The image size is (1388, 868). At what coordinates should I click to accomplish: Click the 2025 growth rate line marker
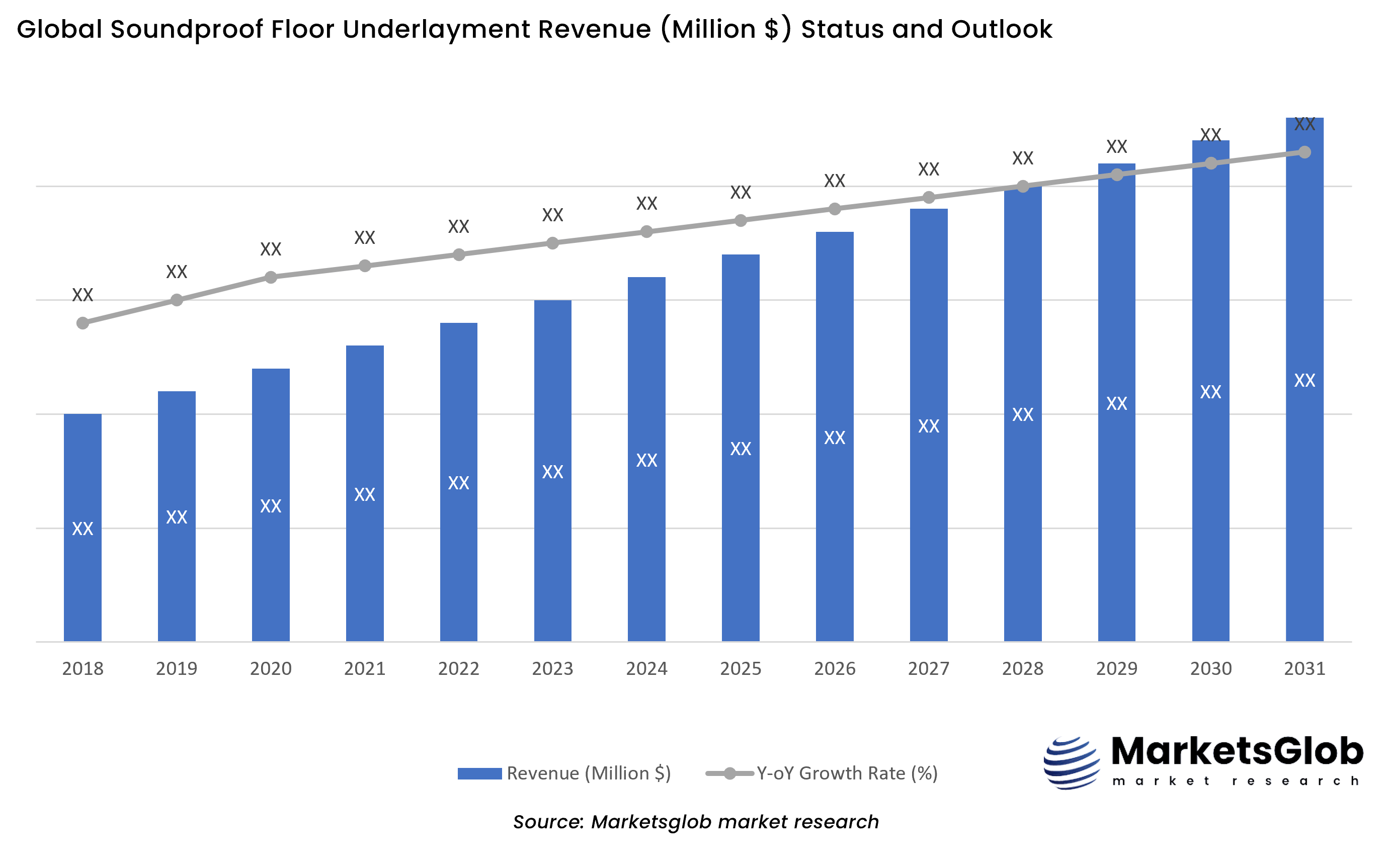741,220
